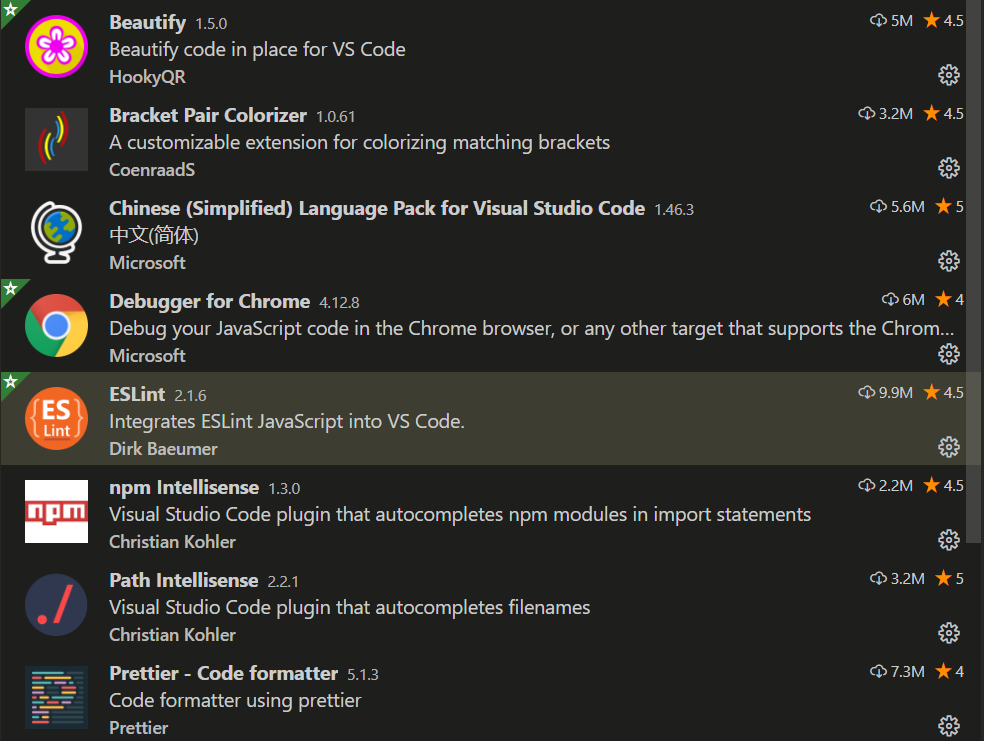The image size is (984, 741).
Task: Click the Chinese Language Pack globe icon
Action: (x=56, y=233)
